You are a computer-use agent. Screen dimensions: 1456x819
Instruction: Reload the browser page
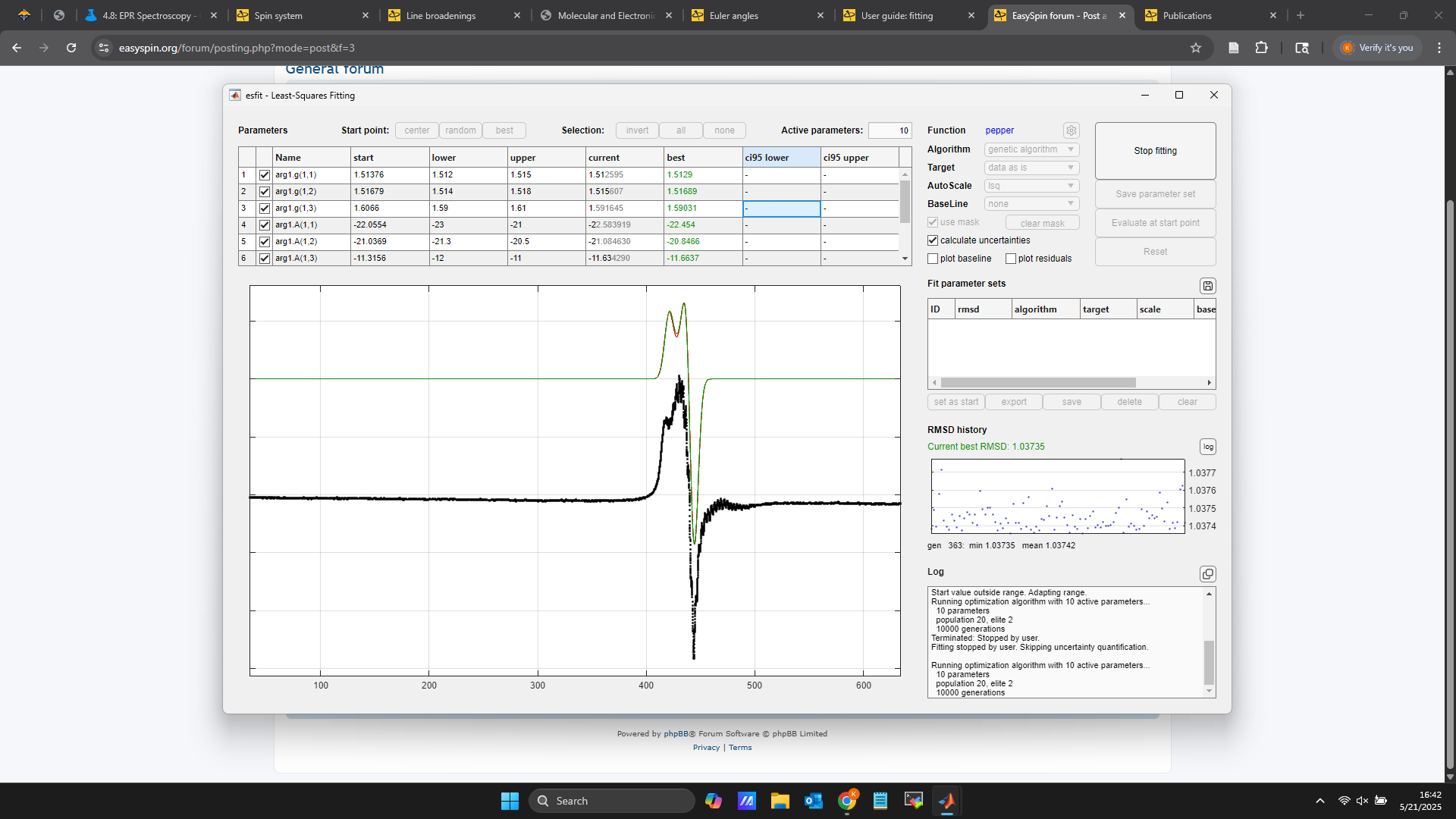coord(71,48)
